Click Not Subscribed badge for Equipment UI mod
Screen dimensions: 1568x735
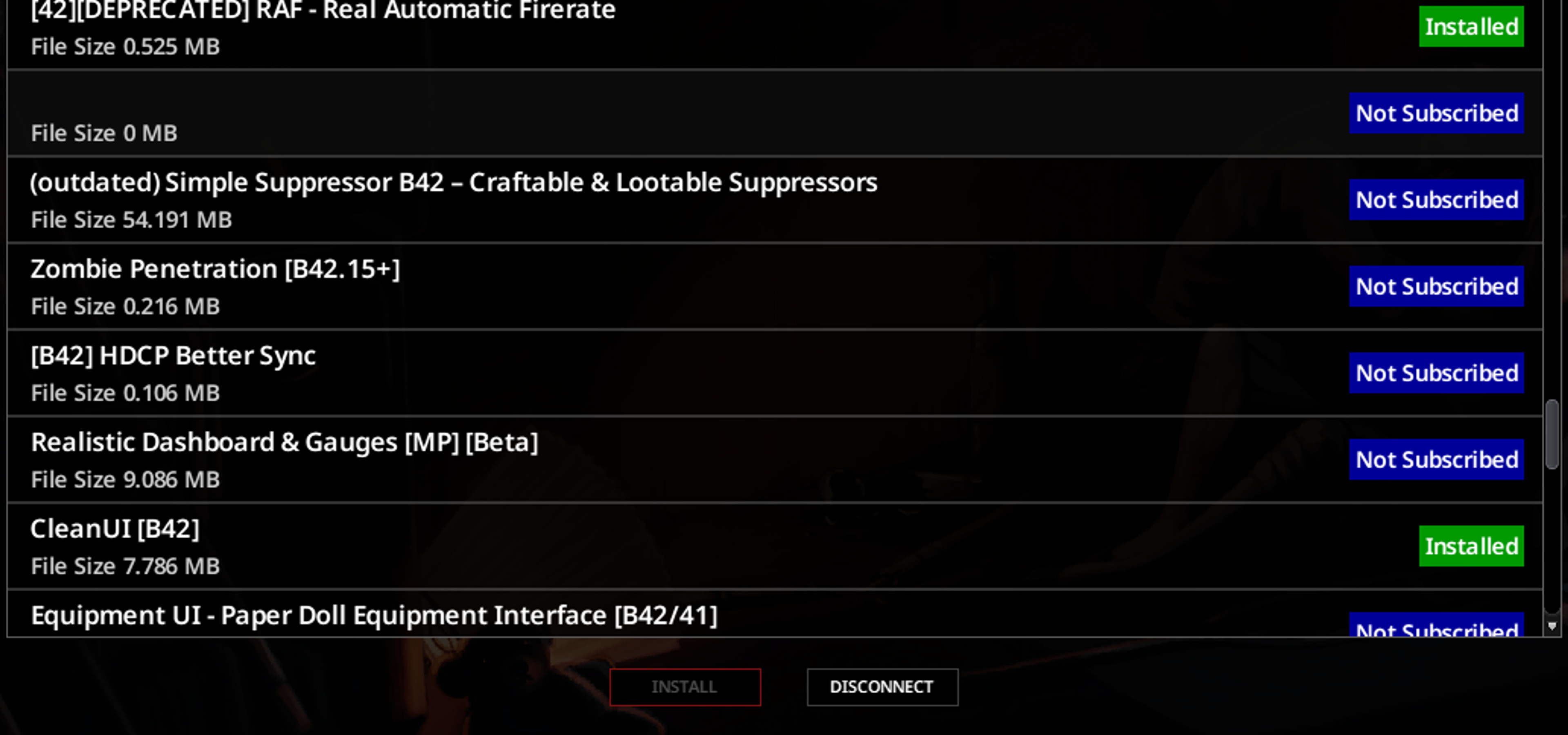tap(1436, 626)
